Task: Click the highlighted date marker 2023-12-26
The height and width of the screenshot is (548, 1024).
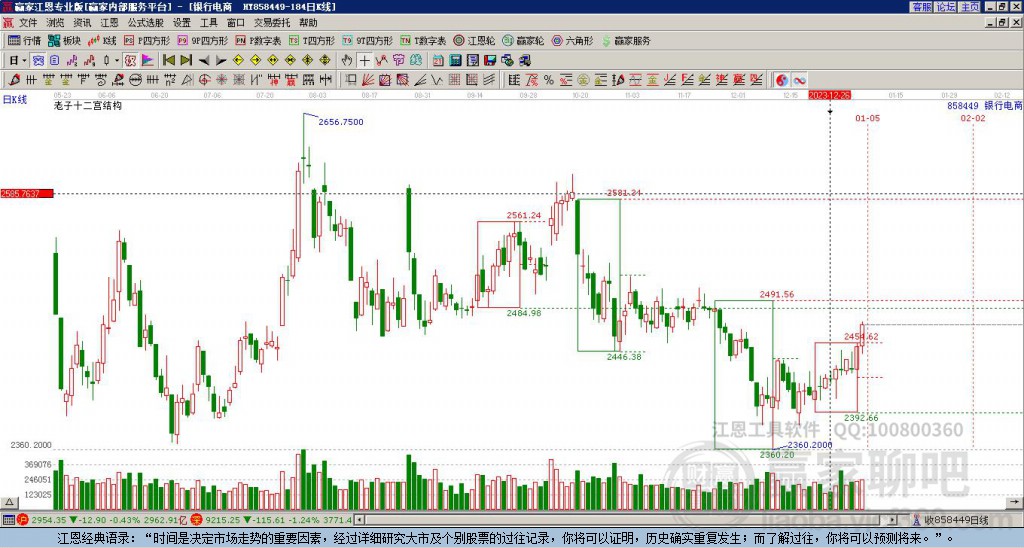Action: (829, 95)
